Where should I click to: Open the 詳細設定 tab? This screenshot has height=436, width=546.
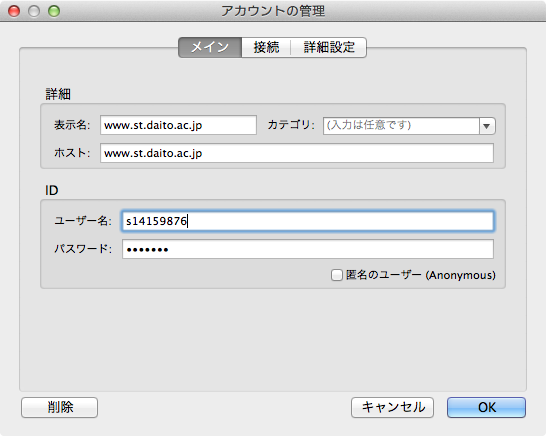tap(328, 47)
